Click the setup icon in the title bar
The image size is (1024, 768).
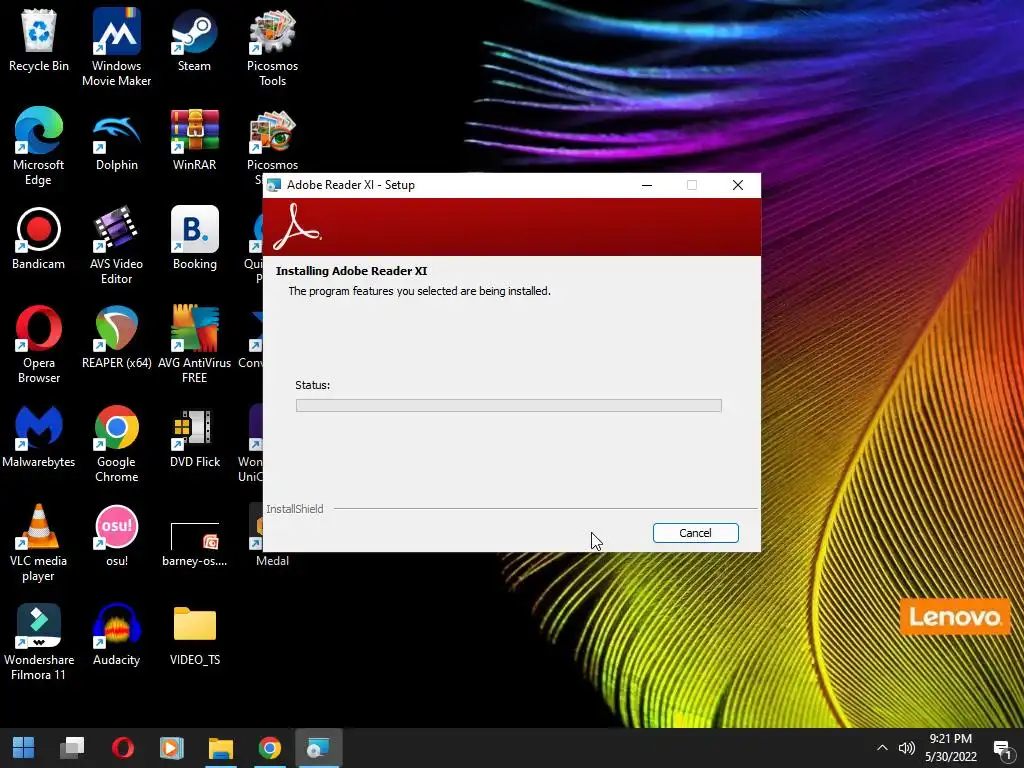point(274,185)
